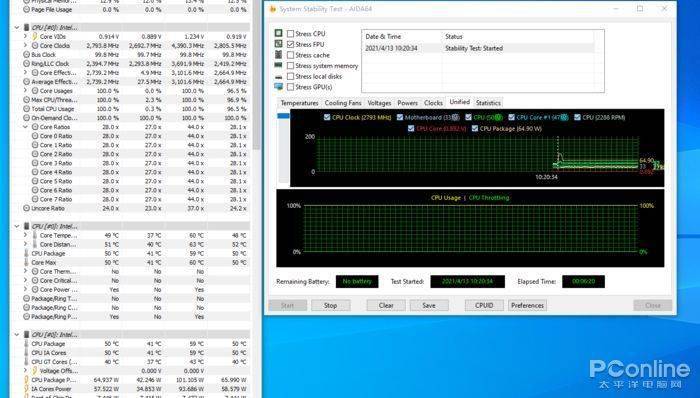Screen dimensions: 700x398
Task: Open the Statistics tab
Action: point(488,103)
